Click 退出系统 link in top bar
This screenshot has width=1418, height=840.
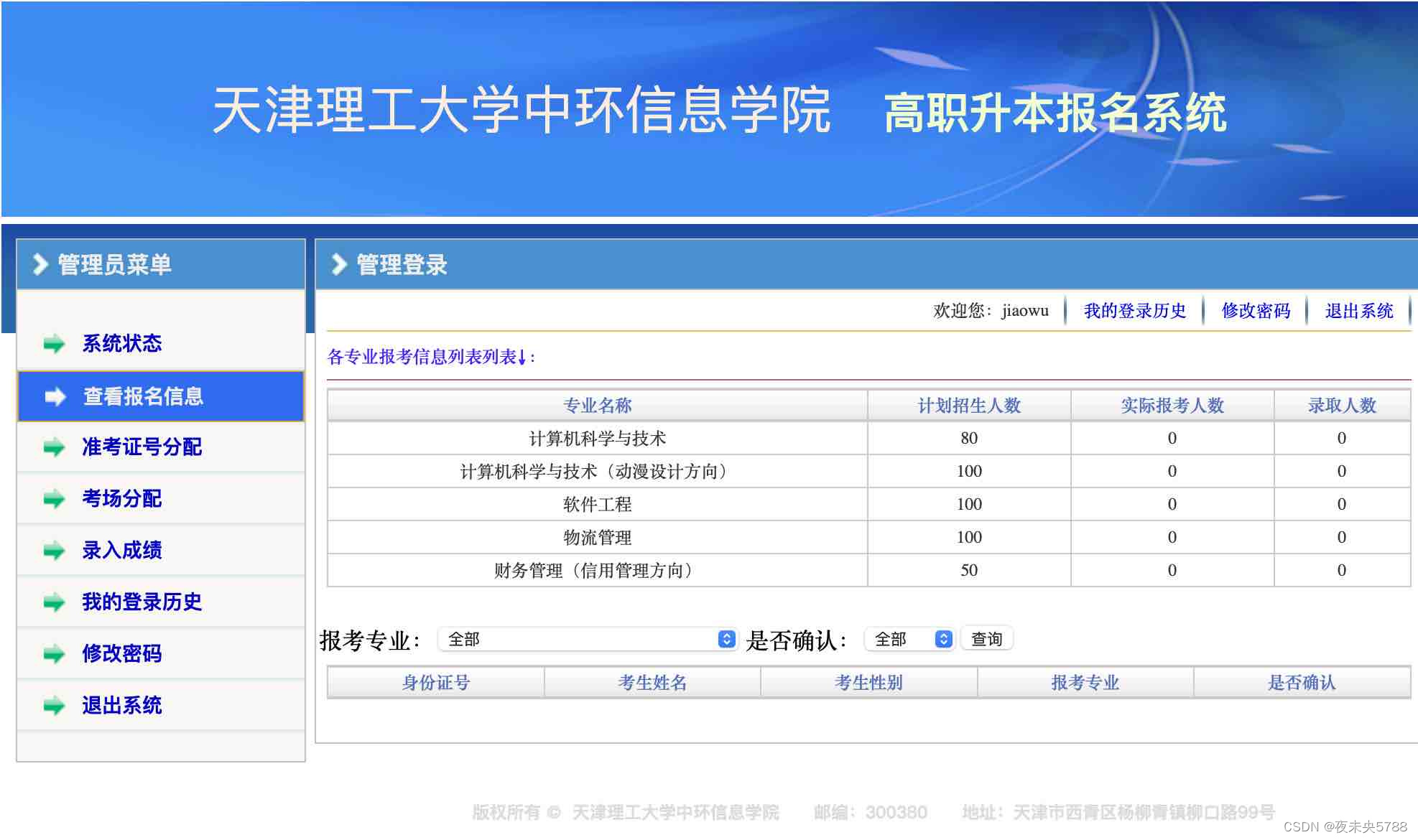1359,311
